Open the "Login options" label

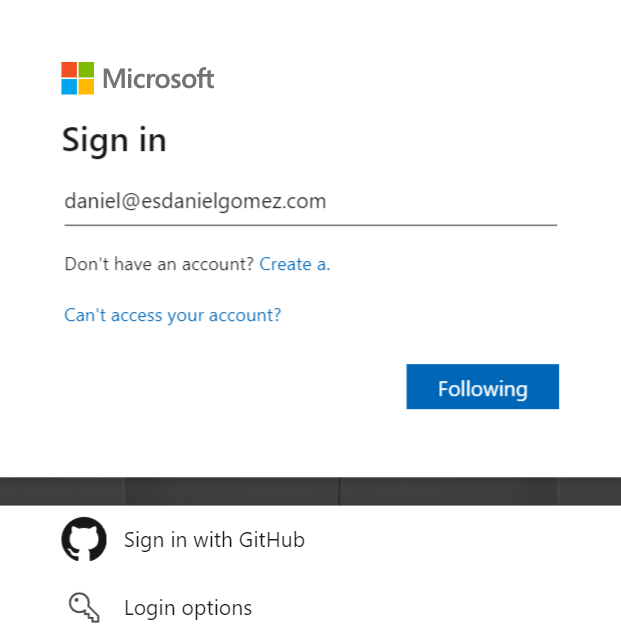pos(188,607)
